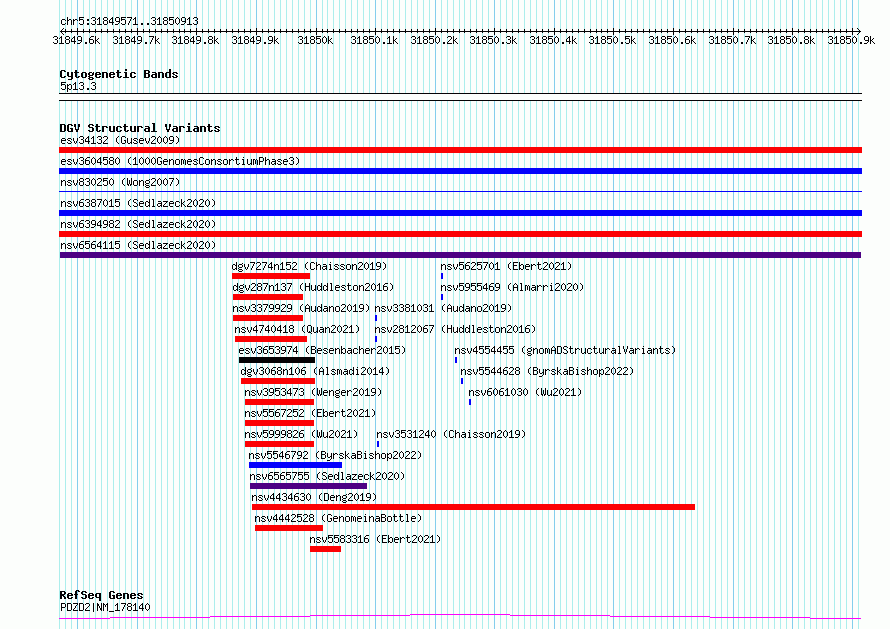The width and height of the screenshot is (890, 629).
Task: Click the nsv6394982 (Sedlazeck2020) label
Action: [x=138, y=224]
